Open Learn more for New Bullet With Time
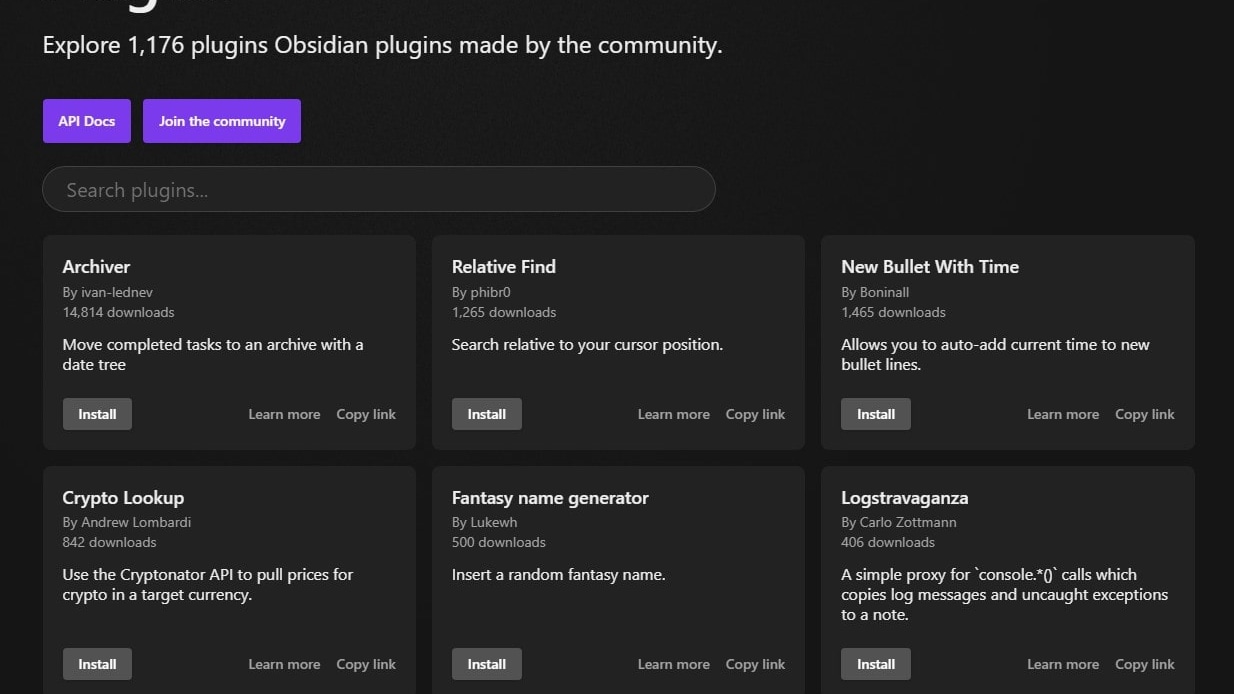 pyautogui.click(x=1062, y=413)
